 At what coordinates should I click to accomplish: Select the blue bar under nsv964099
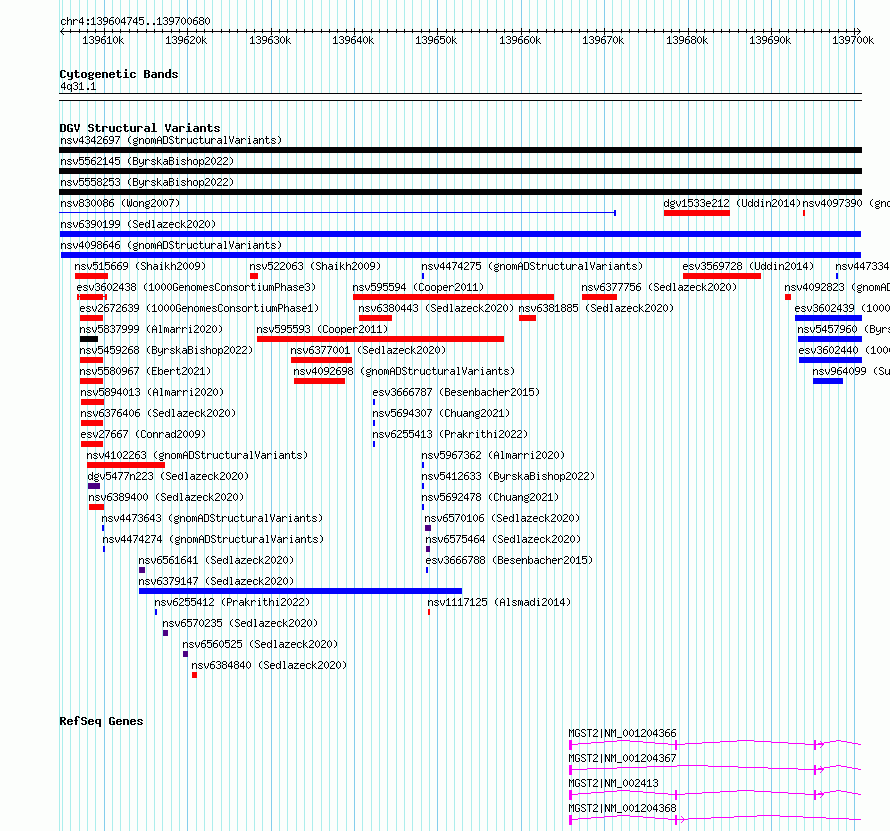click(828, 381)
